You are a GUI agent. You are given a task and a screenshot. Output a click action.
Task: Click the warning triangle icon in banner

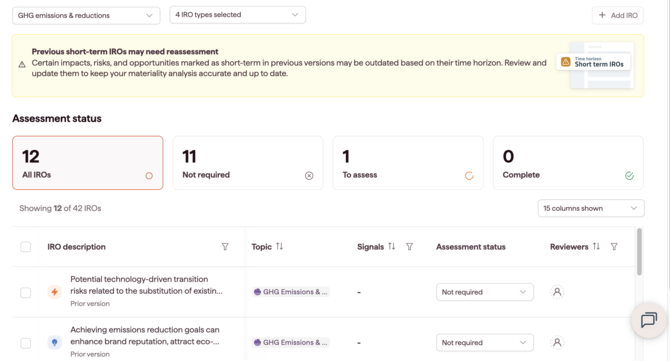(22, 65)
